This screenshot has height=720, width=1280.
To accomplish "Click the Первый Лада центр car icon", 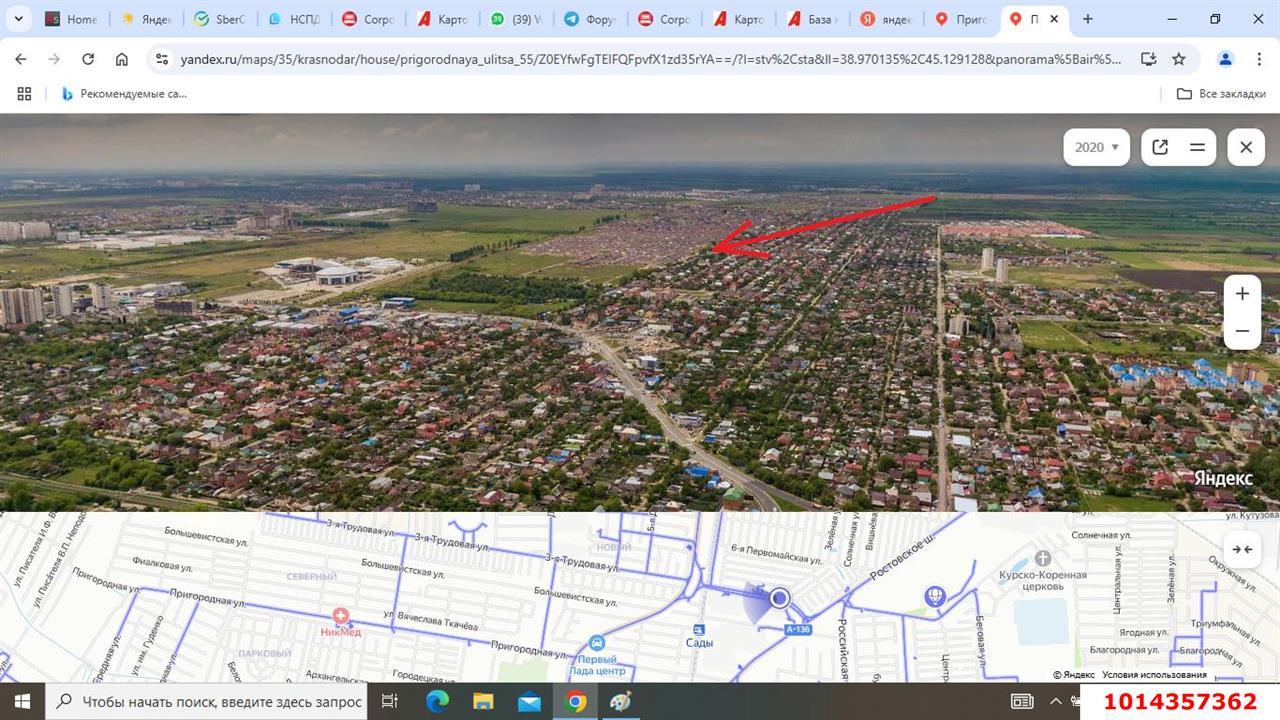I will (x=597, y=642).
